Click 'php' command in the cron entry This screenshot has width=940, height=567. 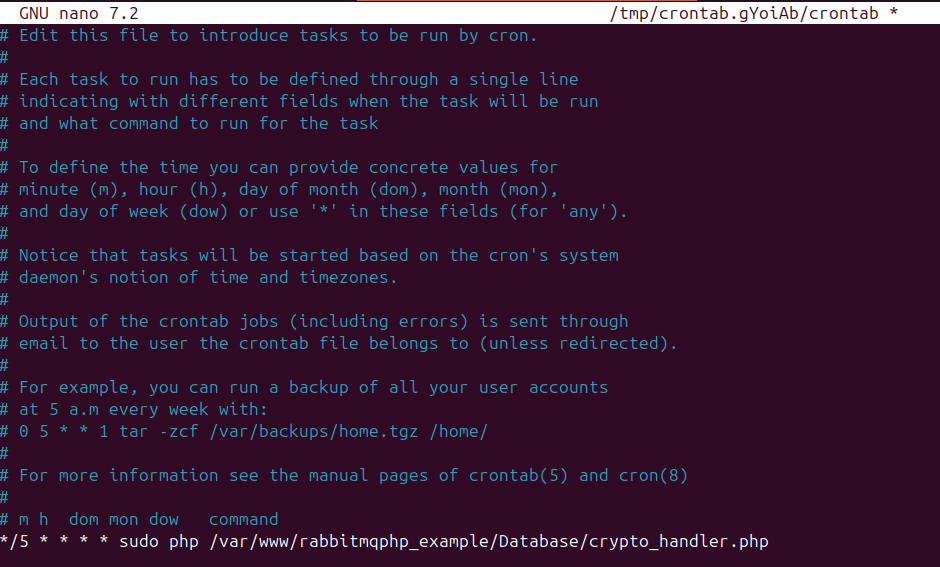(x=184, y=542)
